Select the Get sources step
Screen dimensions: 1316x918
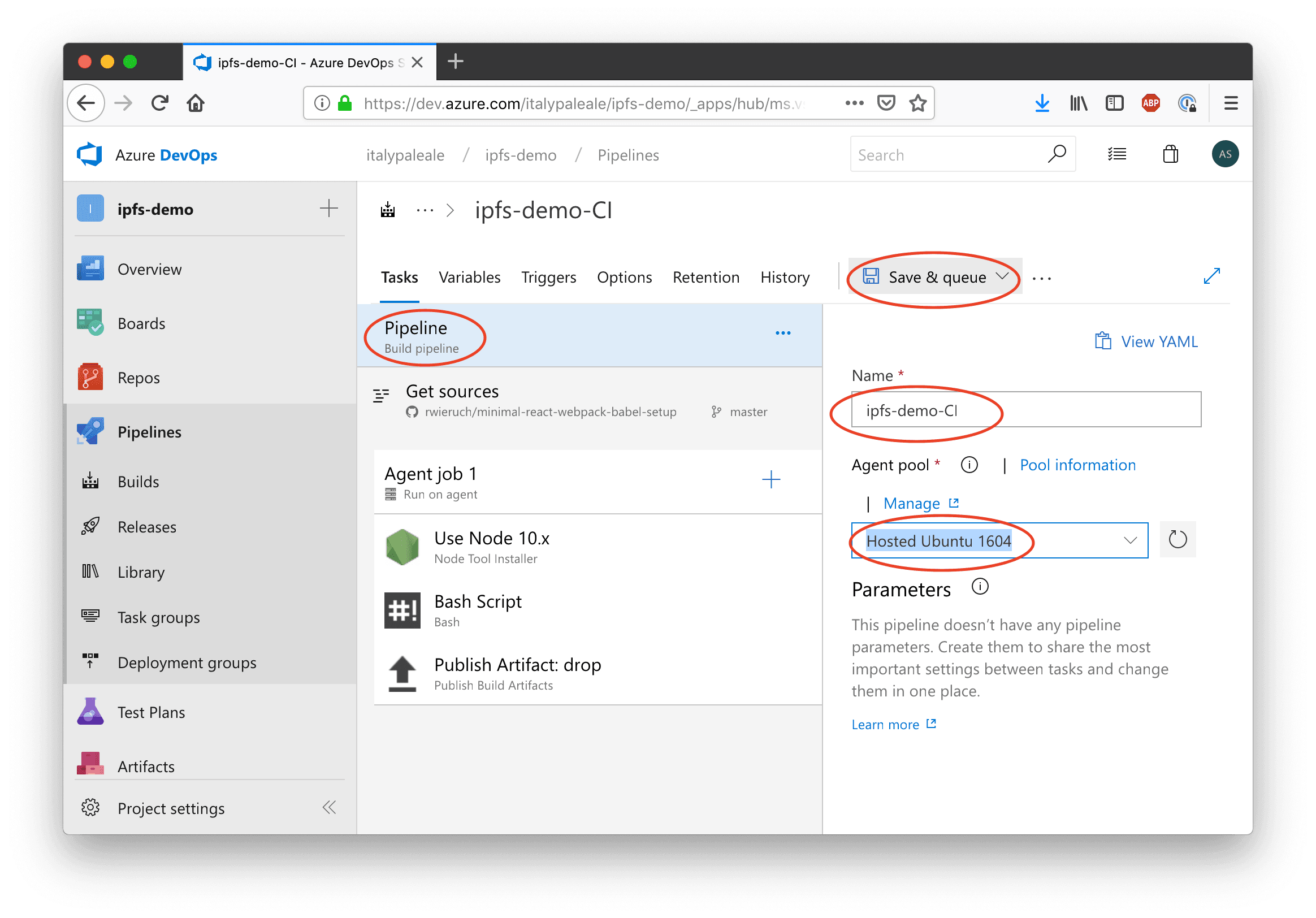[x=590, y=400]
